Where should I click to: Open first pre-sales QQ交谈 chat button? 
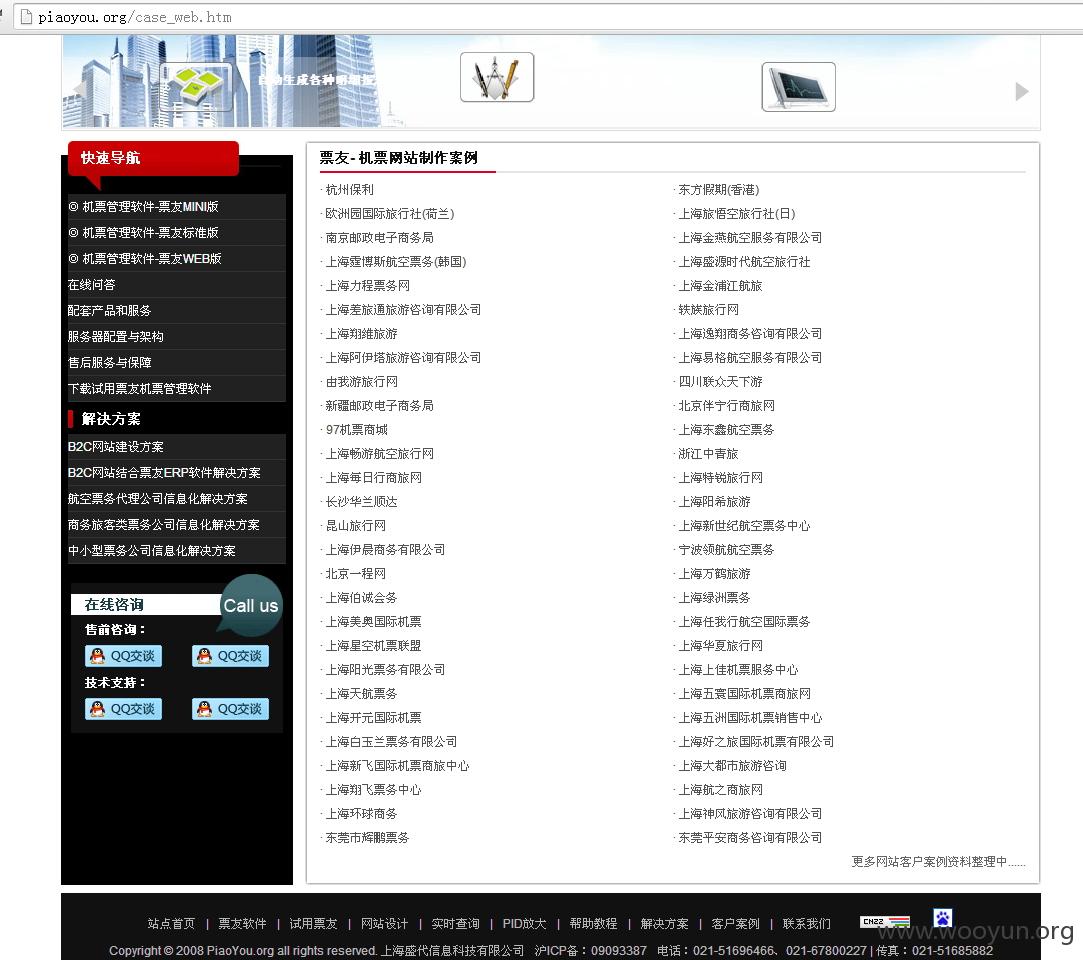(x=124, y=656)
